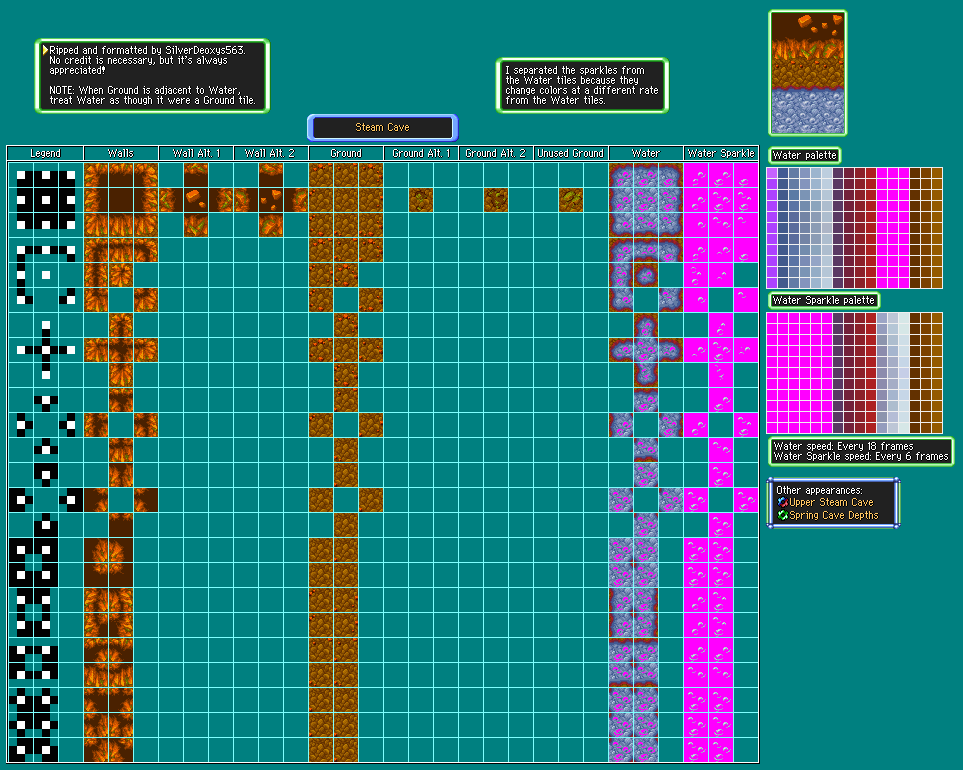Viewport: 963px width, 770px height.
Task: Click the green icon beside Spring Cave Depths
Action: 782,515
